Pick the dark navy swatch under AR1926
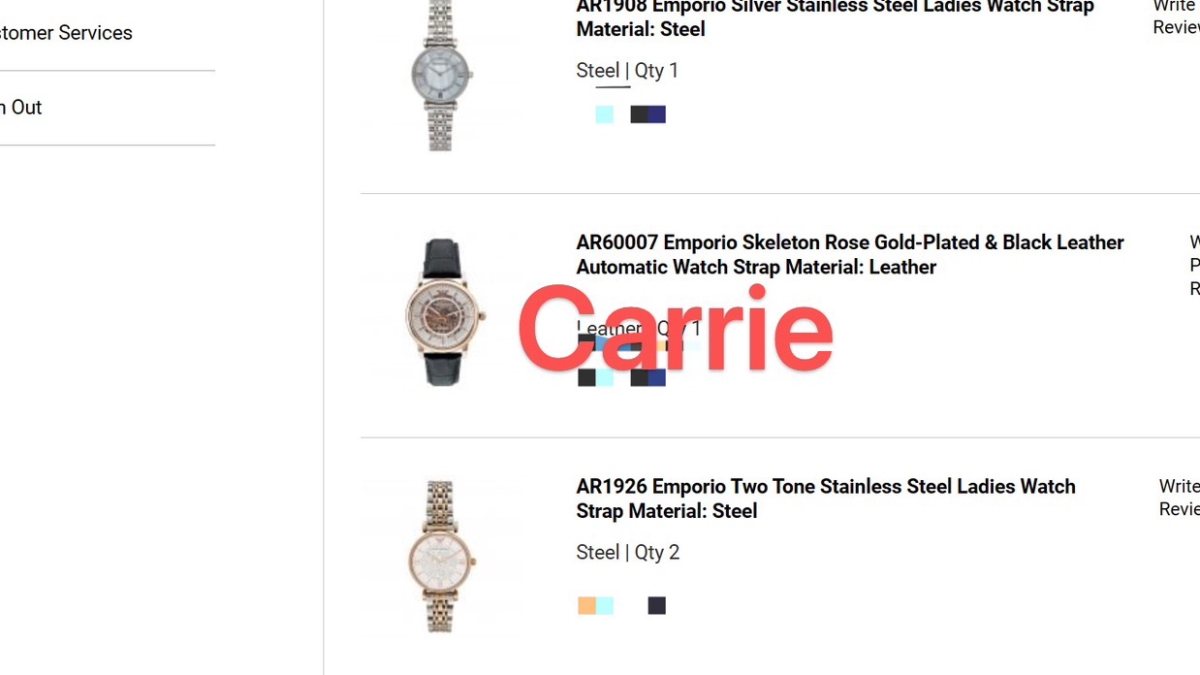This screenshot has height=675, width=1200. click(x=656, y=605)
